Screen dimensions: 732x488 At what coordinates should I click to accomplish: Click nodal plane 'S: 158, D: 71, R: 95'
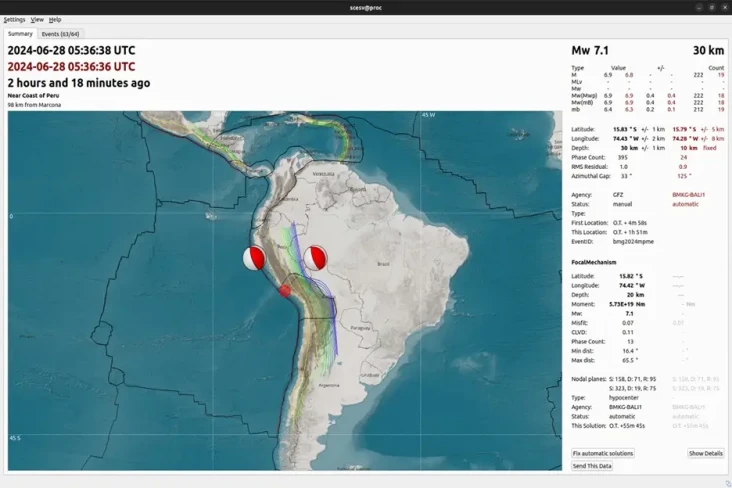[633, 379]
